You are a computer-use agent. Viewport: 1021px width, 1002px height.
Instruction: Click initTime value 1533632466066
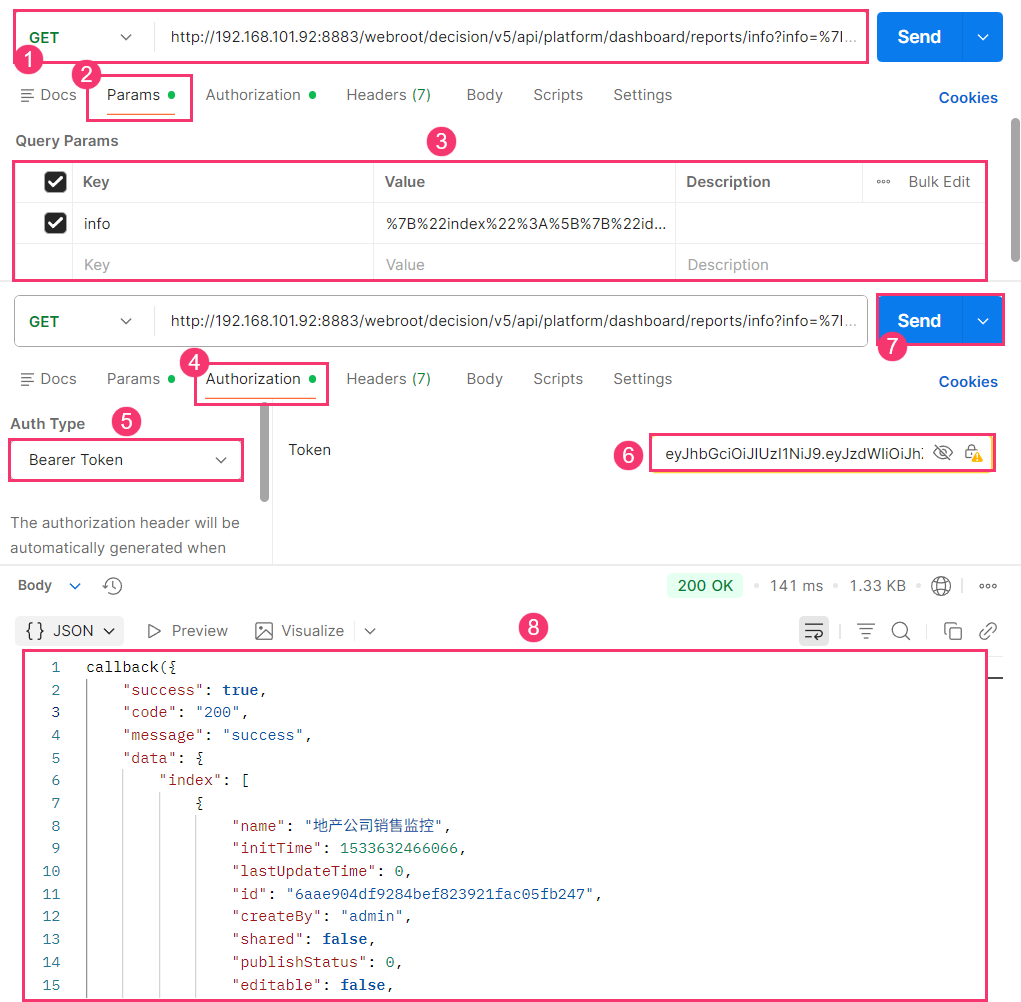399,848
